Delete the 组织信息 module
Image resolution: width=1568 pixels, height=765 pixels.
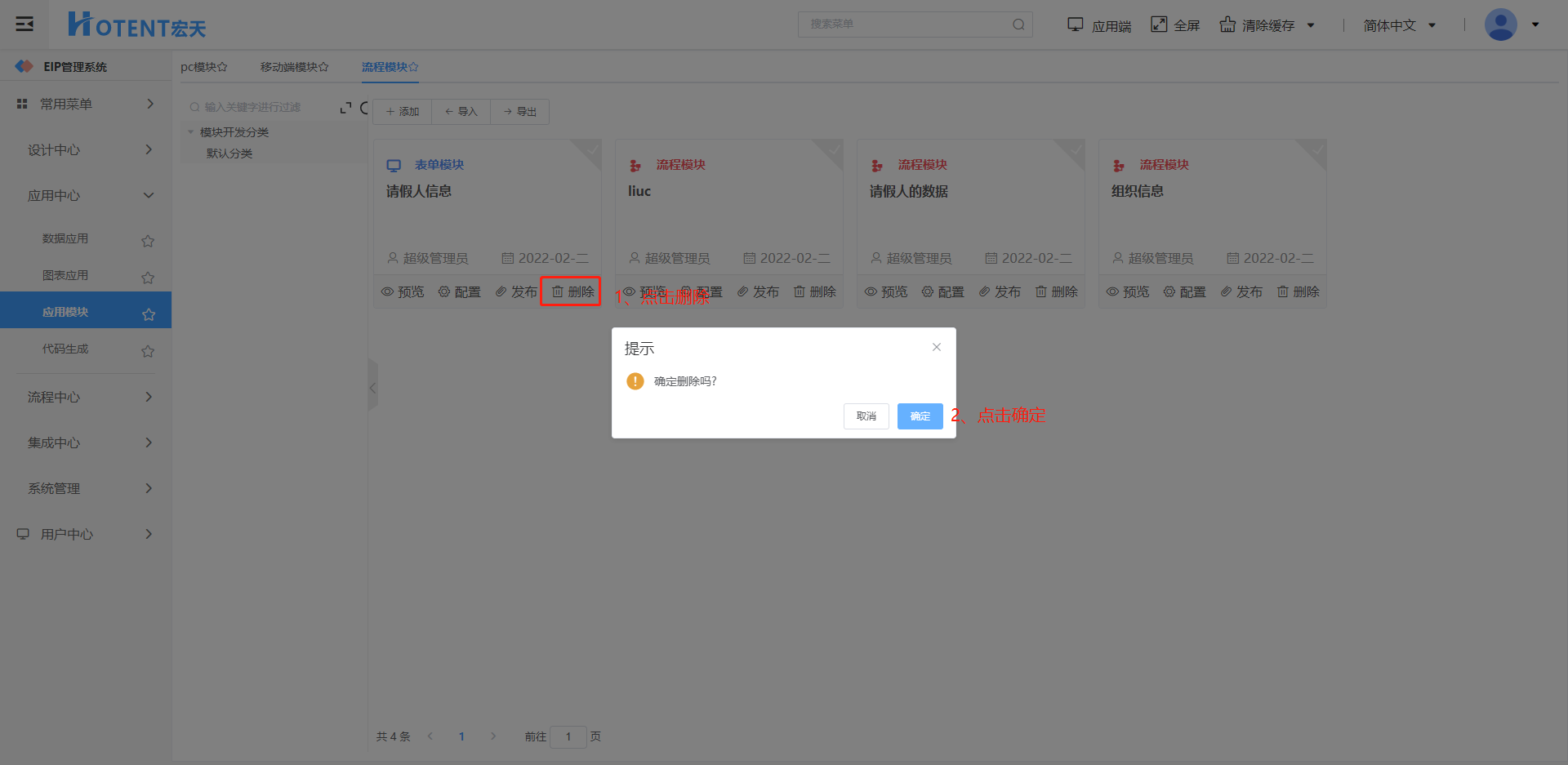(1298, 291)
